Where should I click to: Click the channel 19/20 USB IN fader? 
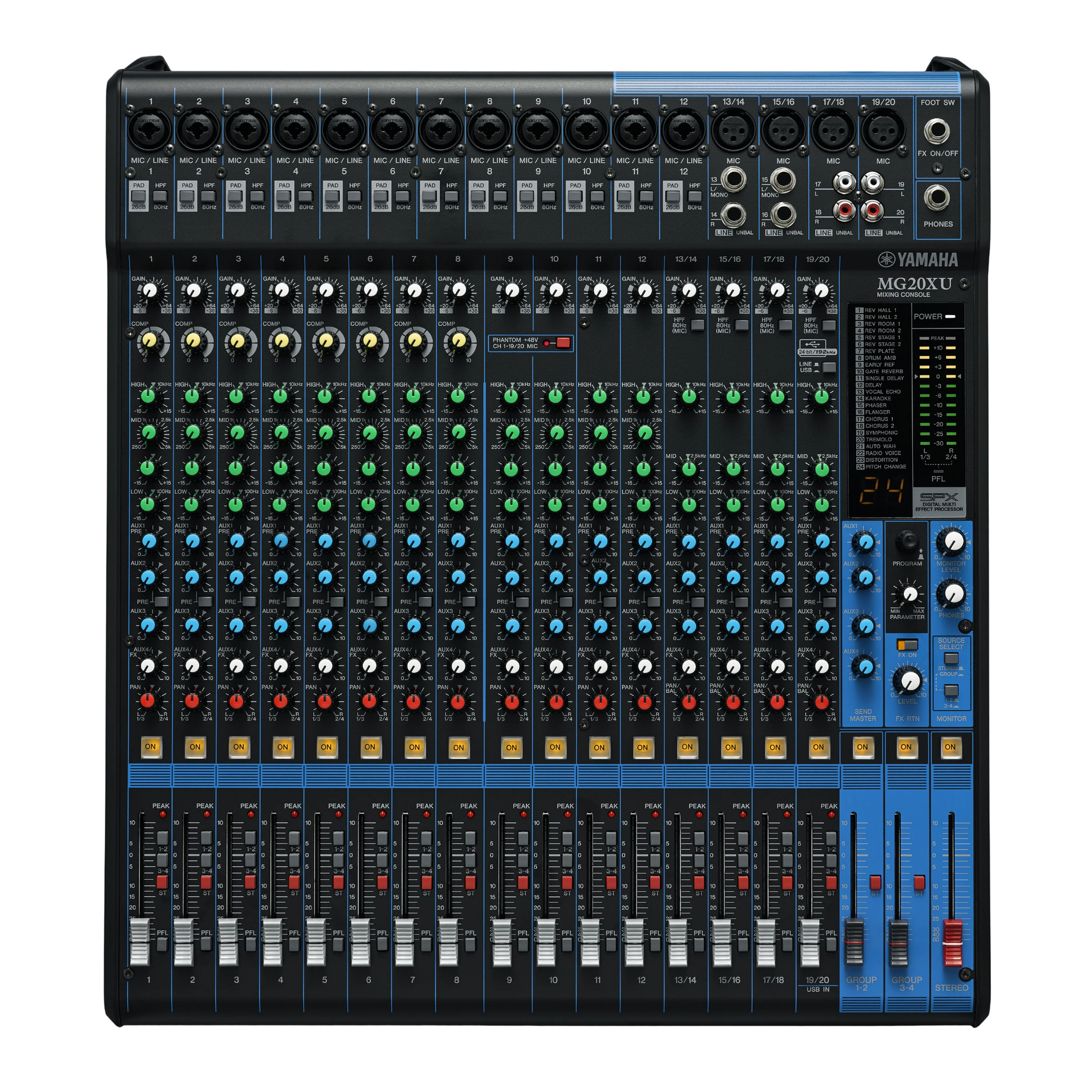point(810,942)
